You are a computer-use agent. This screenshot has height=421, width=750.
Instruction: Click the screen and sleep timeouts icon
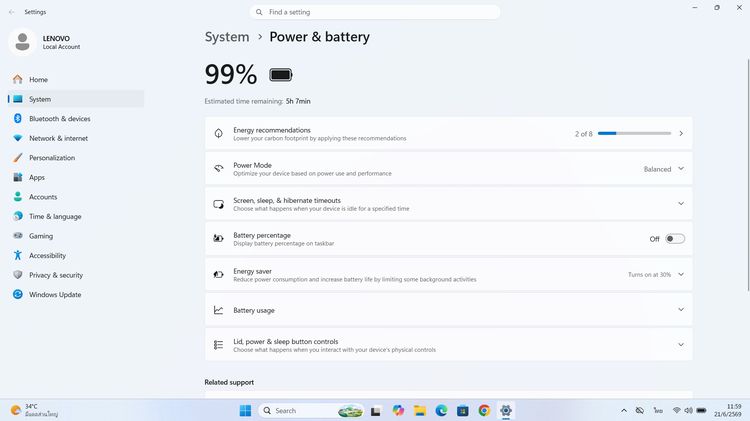click(219, 204)
